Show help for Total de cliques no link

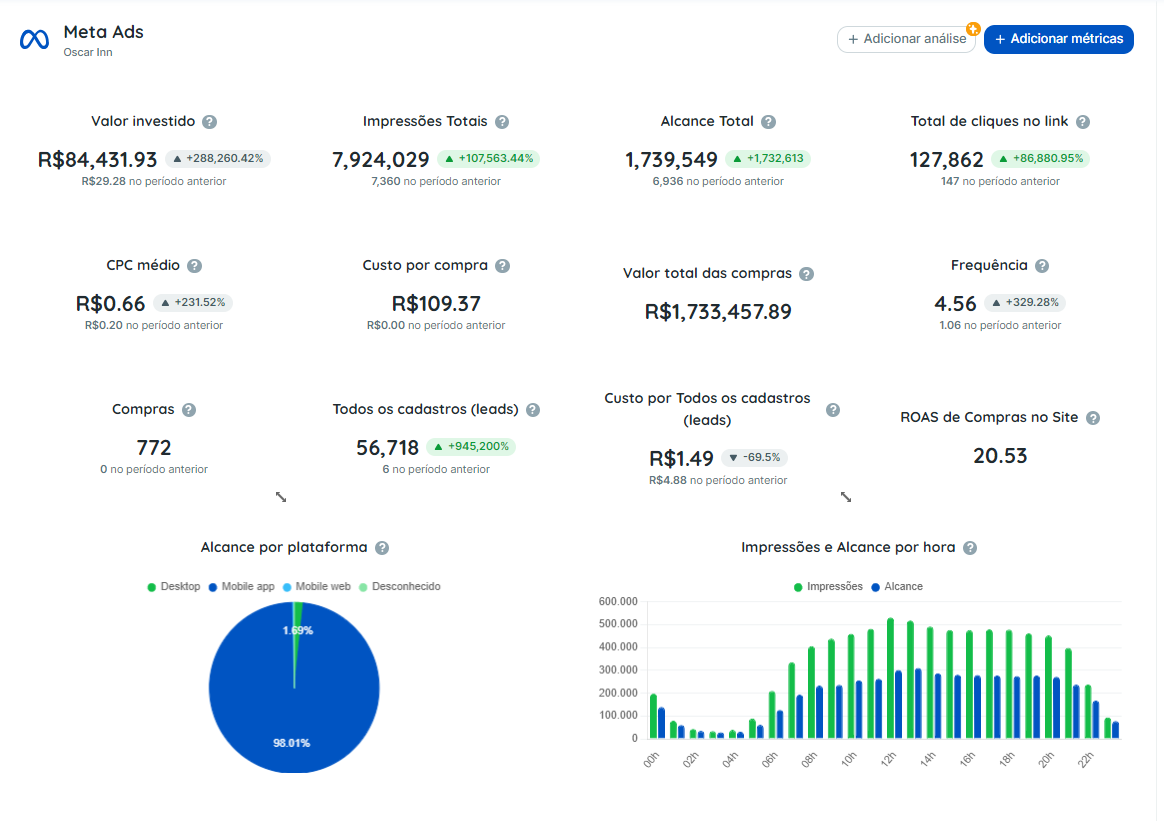point(1083,122)
